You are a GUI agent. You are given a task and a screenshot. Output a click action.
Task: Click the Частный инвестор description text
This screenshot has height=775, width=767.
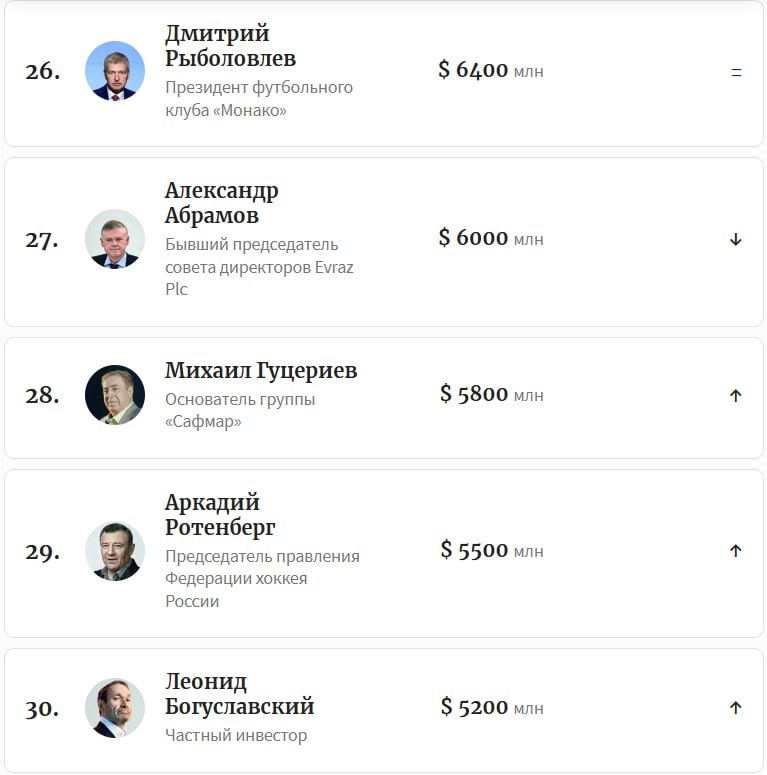tap(236, 735)
